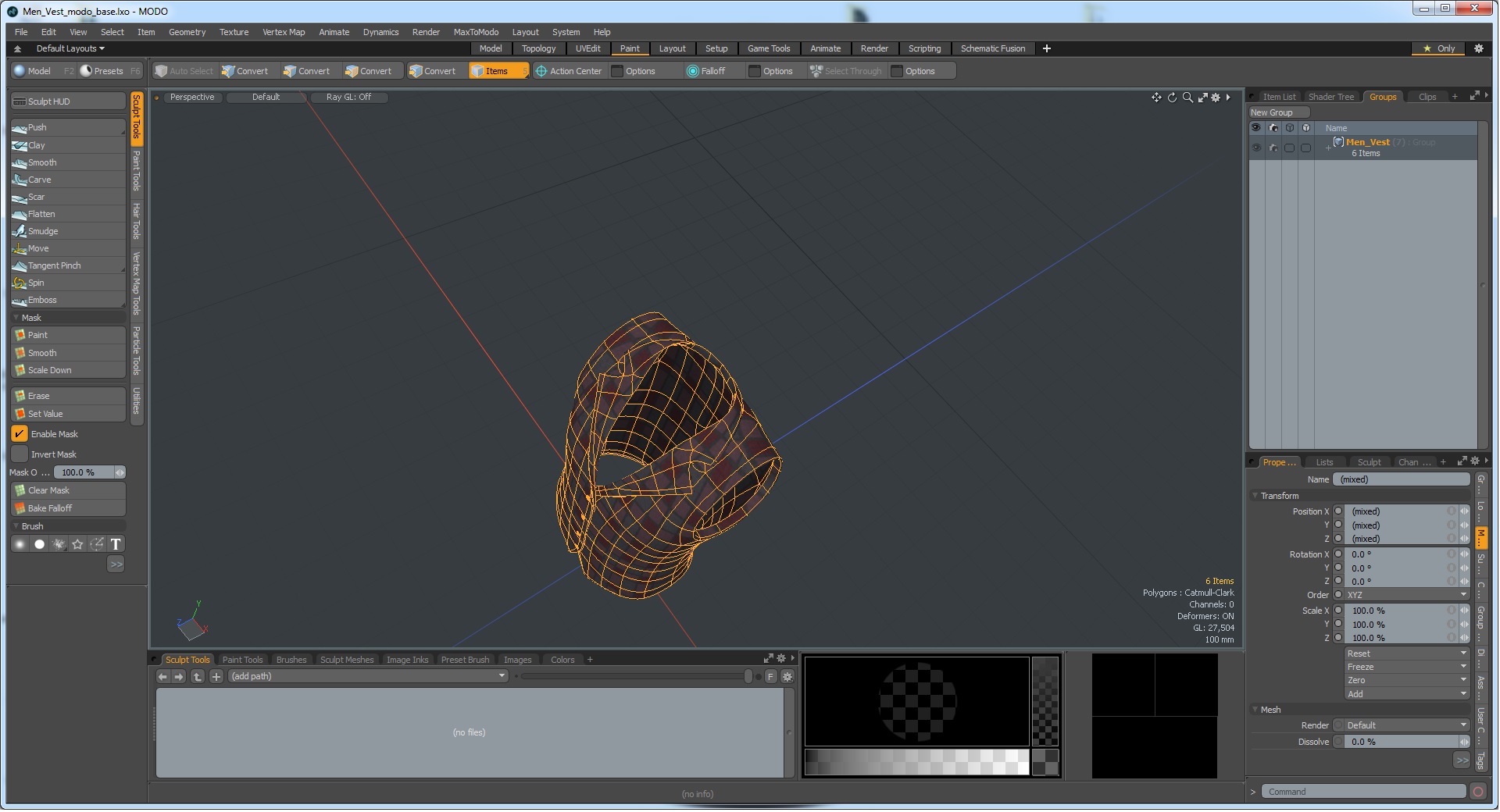Adjust the Mask Opacity 100.0 % slider
This screenshot has height=812, width=1500.
point(89,472)
